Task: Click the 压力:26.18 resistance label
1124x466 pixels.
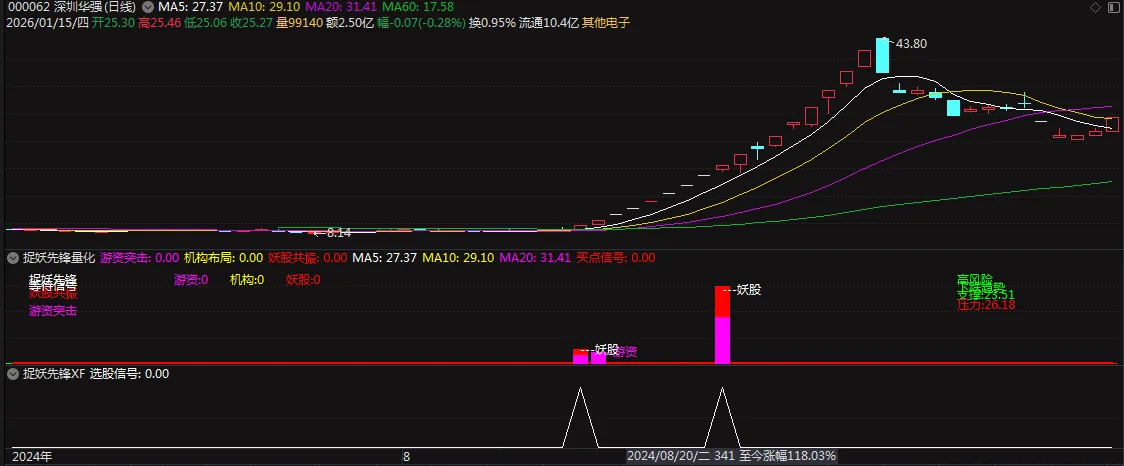Action: coord(986,305)
